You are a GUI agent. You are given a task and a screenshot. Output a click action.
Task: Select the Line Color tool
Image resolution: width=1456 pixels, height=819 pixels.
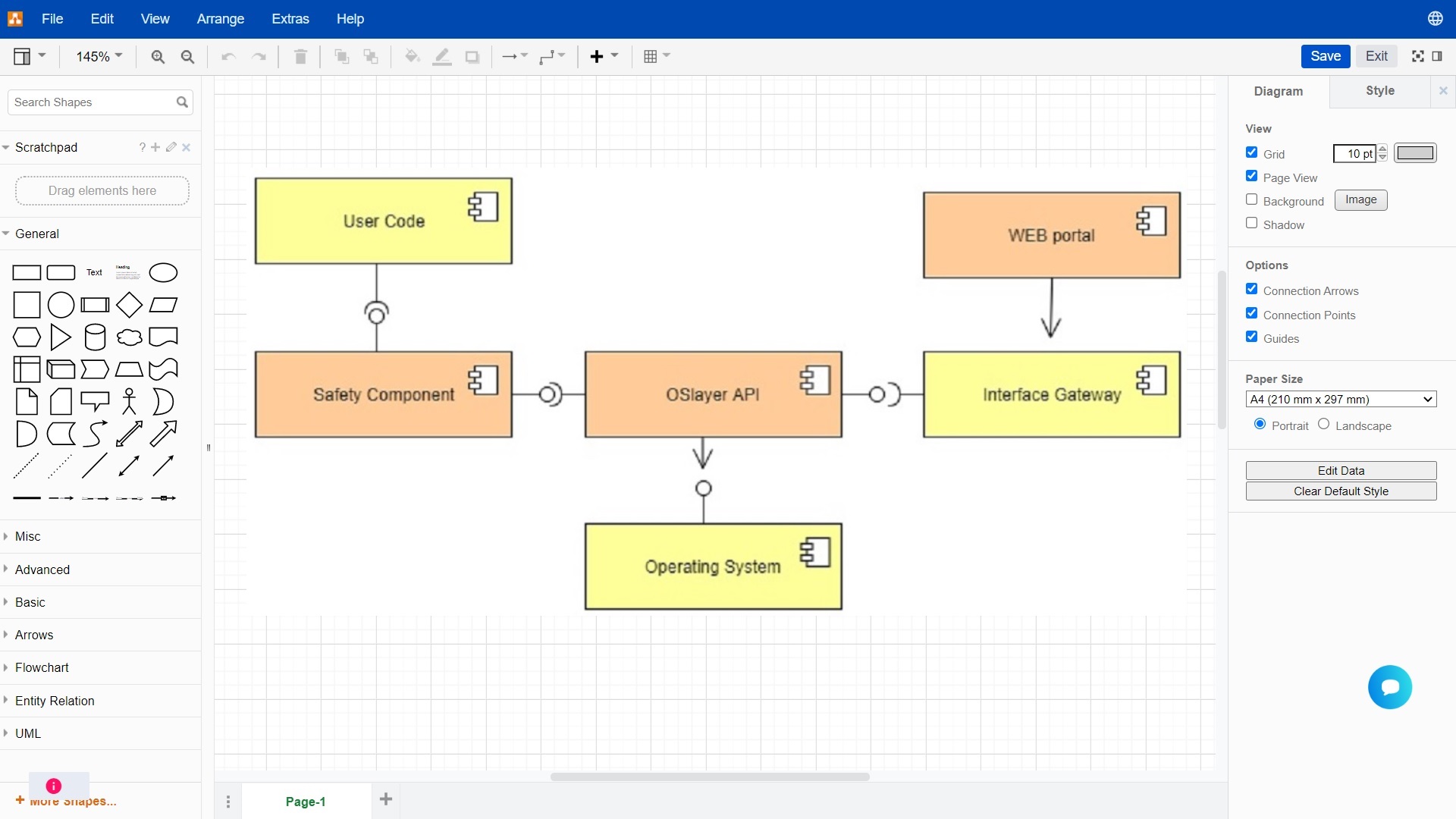click(x=442, y=56)
